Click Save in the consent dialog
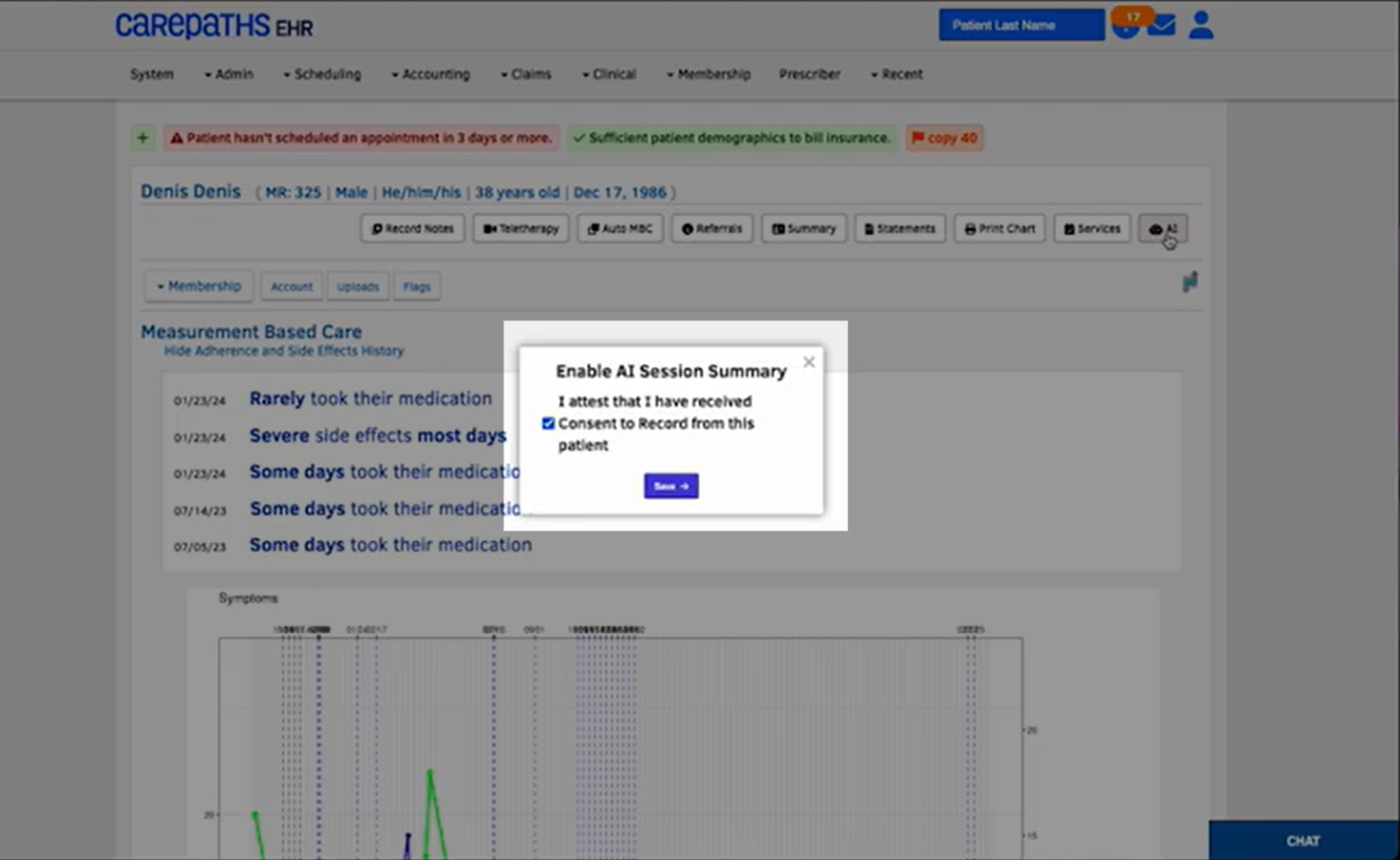The width and height of the screenshot is (1400, 860). pos(671,487)
